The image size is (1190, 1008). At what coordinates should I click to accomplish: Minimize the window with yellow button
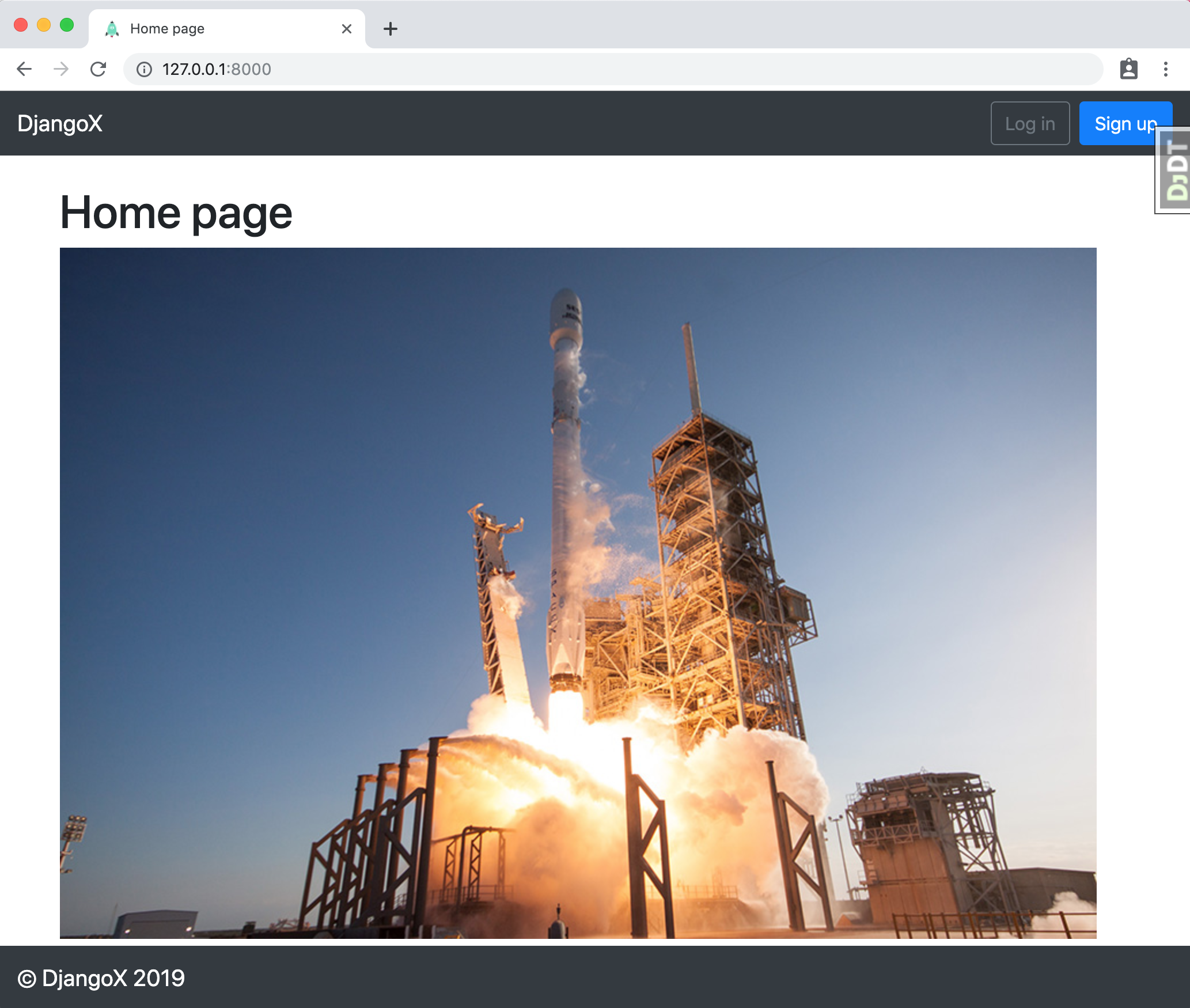point(44,25)
